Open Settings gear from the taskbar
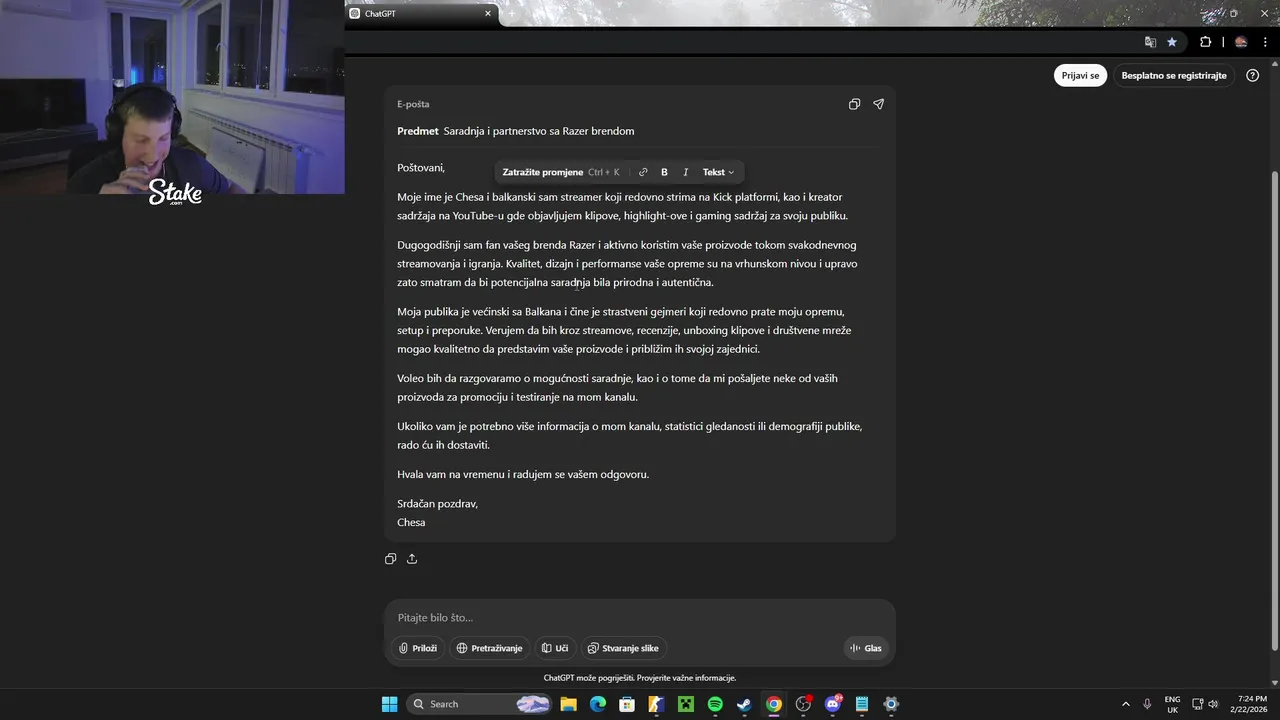The height and width of the screenshot is (720, 1280). click(x=891, y=704)
